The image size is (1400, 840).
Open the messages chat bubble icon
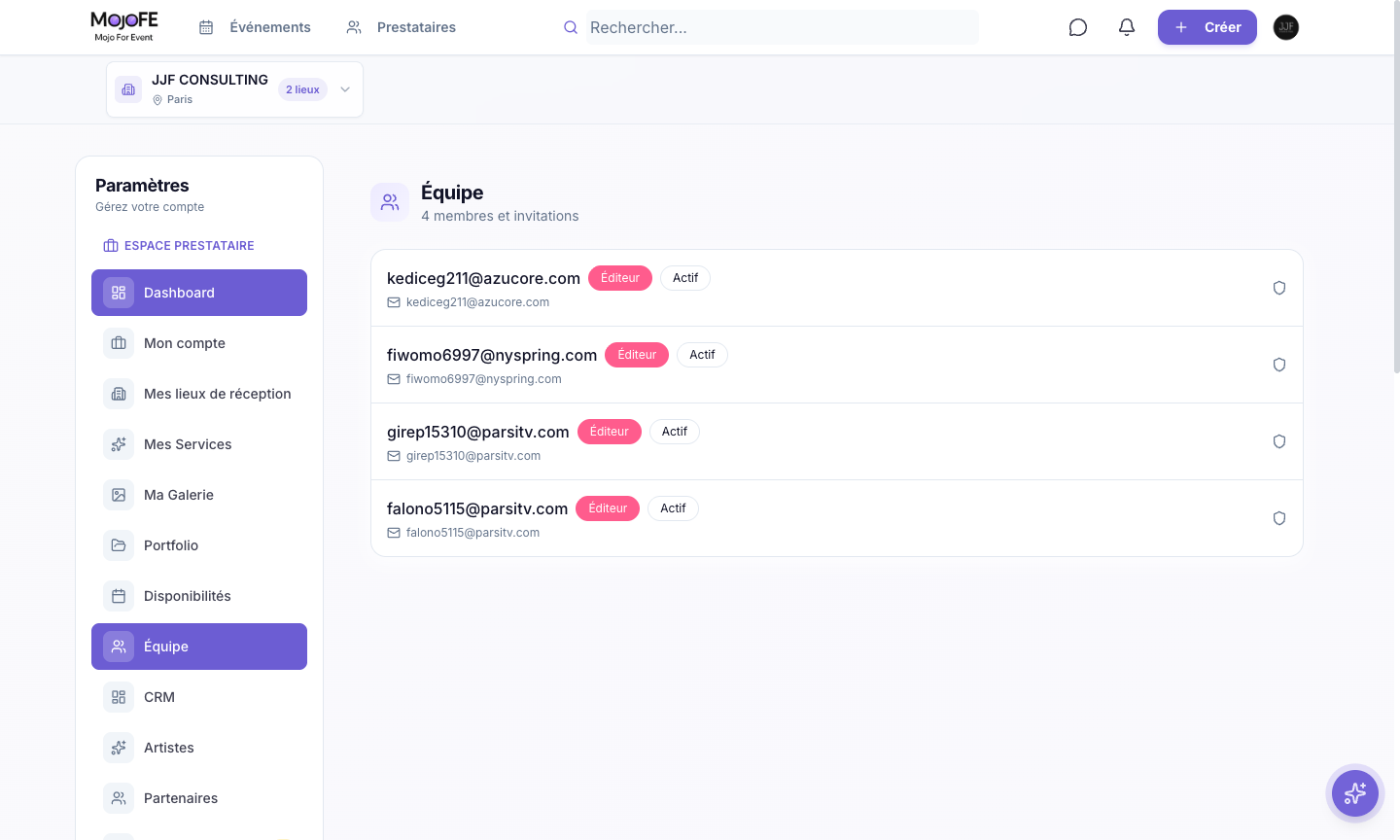click(1078, 27)
